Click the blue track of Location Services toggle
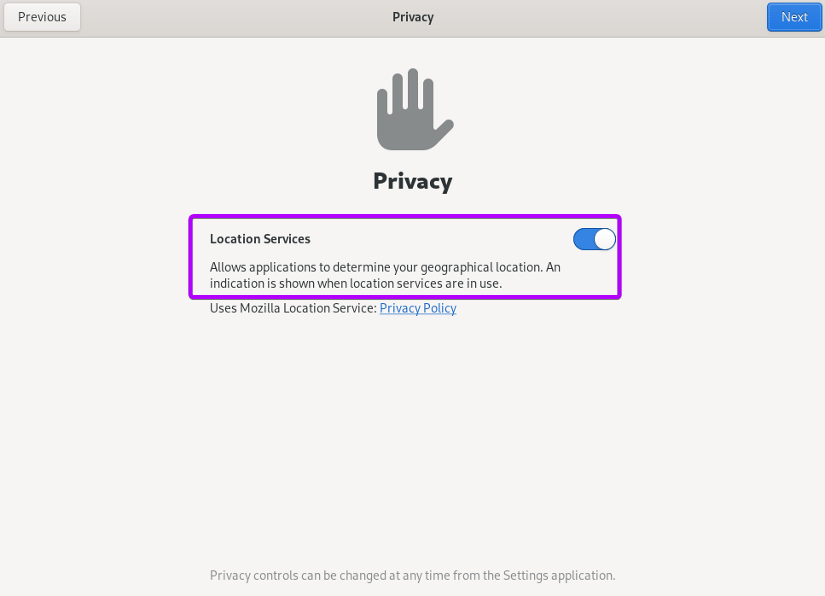Screen dimensions: 825x596 click(584, 239)
